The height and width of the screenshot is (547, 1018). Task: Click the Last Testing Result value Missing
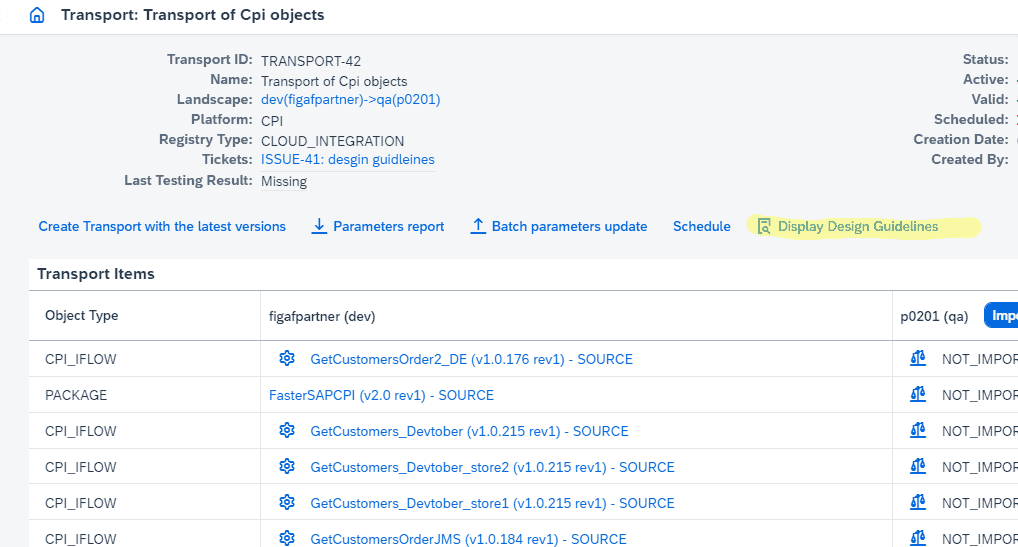(284, 181)
